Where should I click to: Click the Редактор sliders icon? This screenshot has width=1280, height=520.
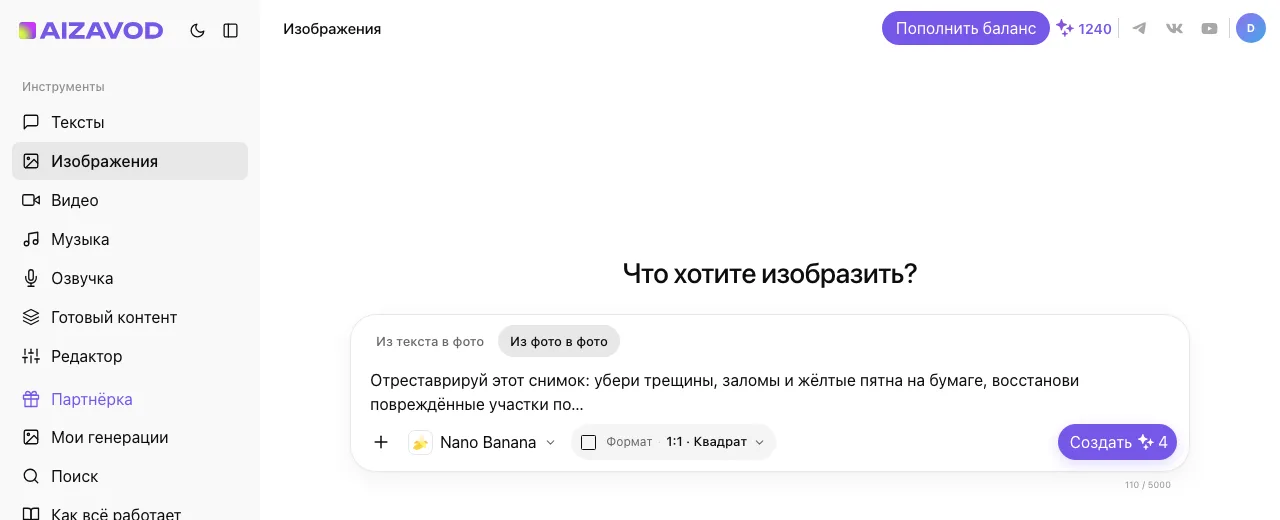pos(31,356)
